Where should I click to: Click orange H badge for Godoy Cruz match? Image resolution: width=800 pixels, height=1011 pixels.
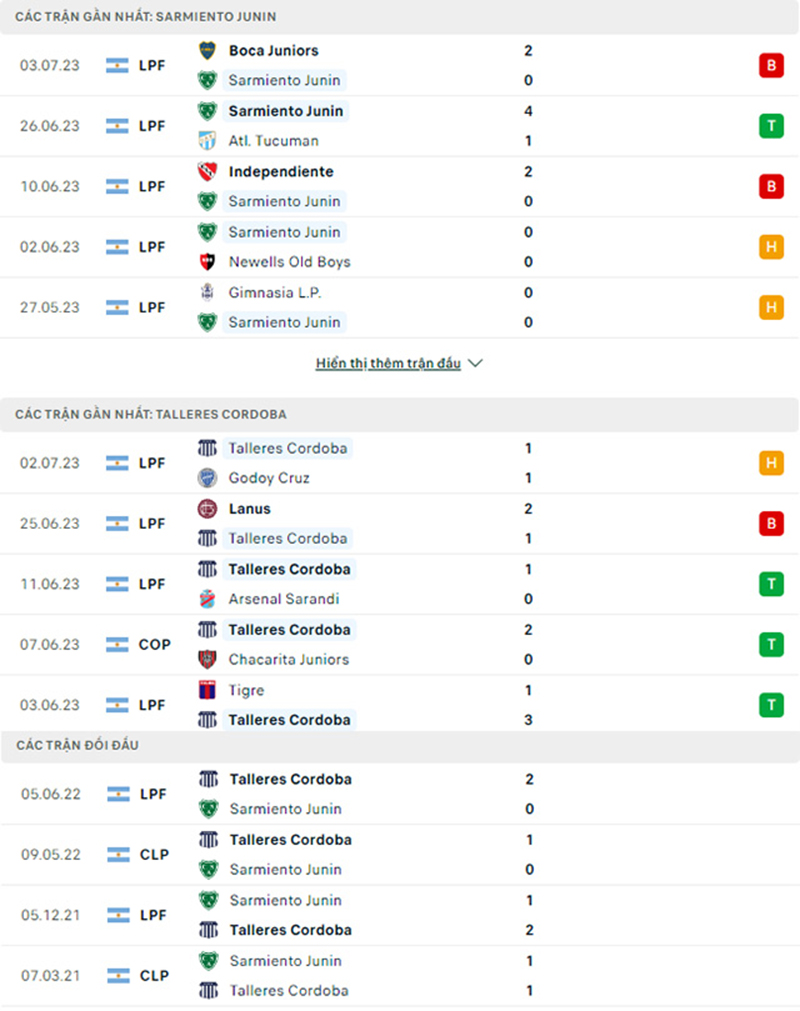click(771, 463)
